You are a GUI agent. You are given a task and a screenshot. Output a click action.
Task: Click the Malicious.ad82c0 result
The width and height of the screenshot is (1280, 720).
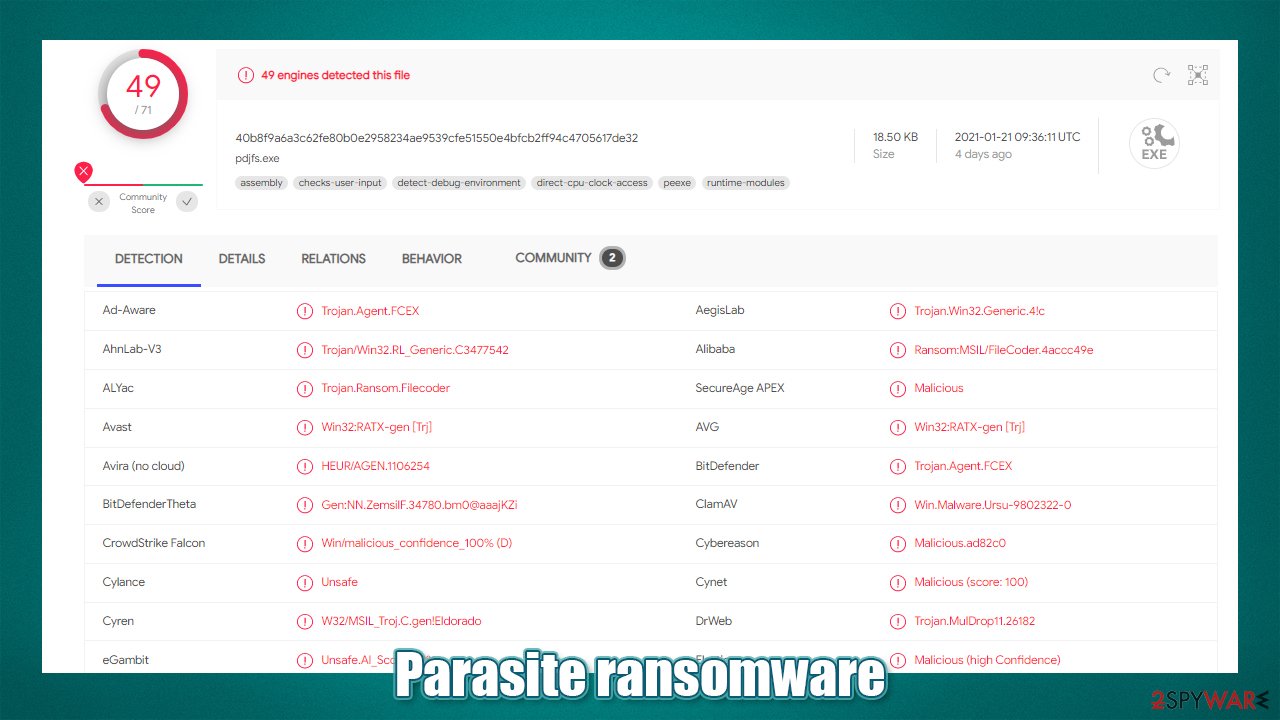click(x=960, y=544)
